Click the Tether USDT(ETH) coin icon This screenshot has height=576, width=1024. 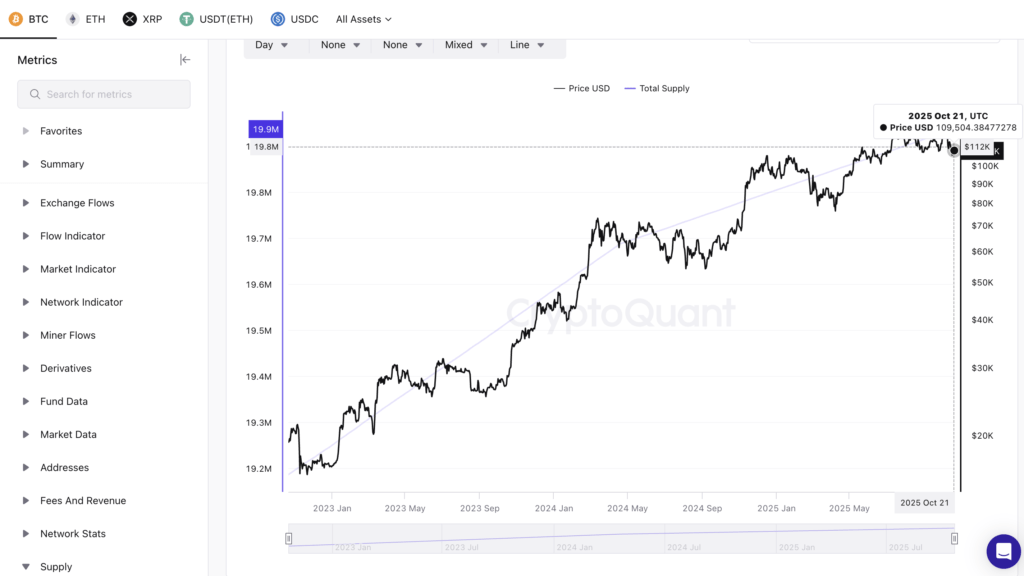pos(187,19)
